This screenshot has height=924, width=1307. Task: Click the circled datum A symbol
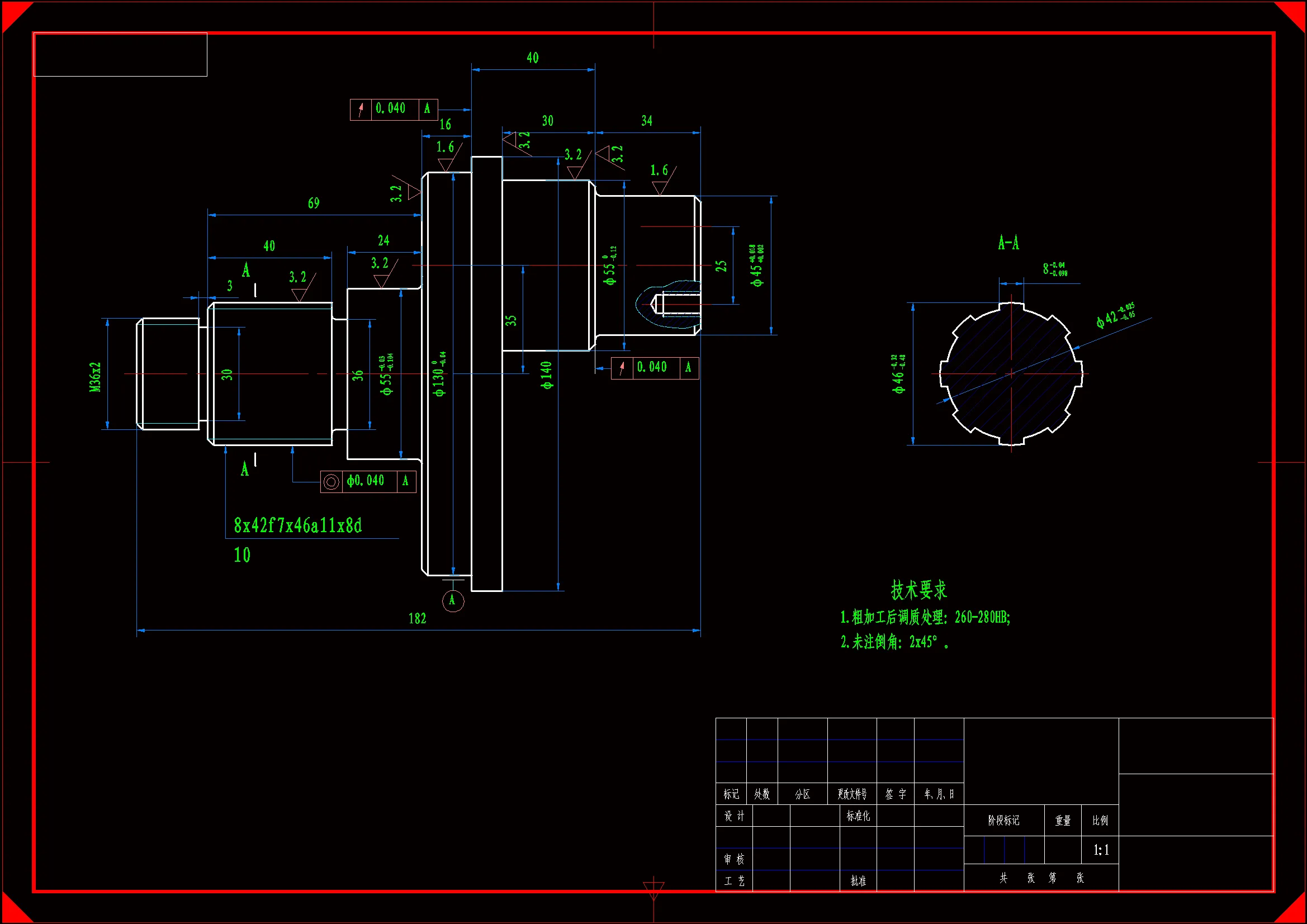click(x=453, y=601)
